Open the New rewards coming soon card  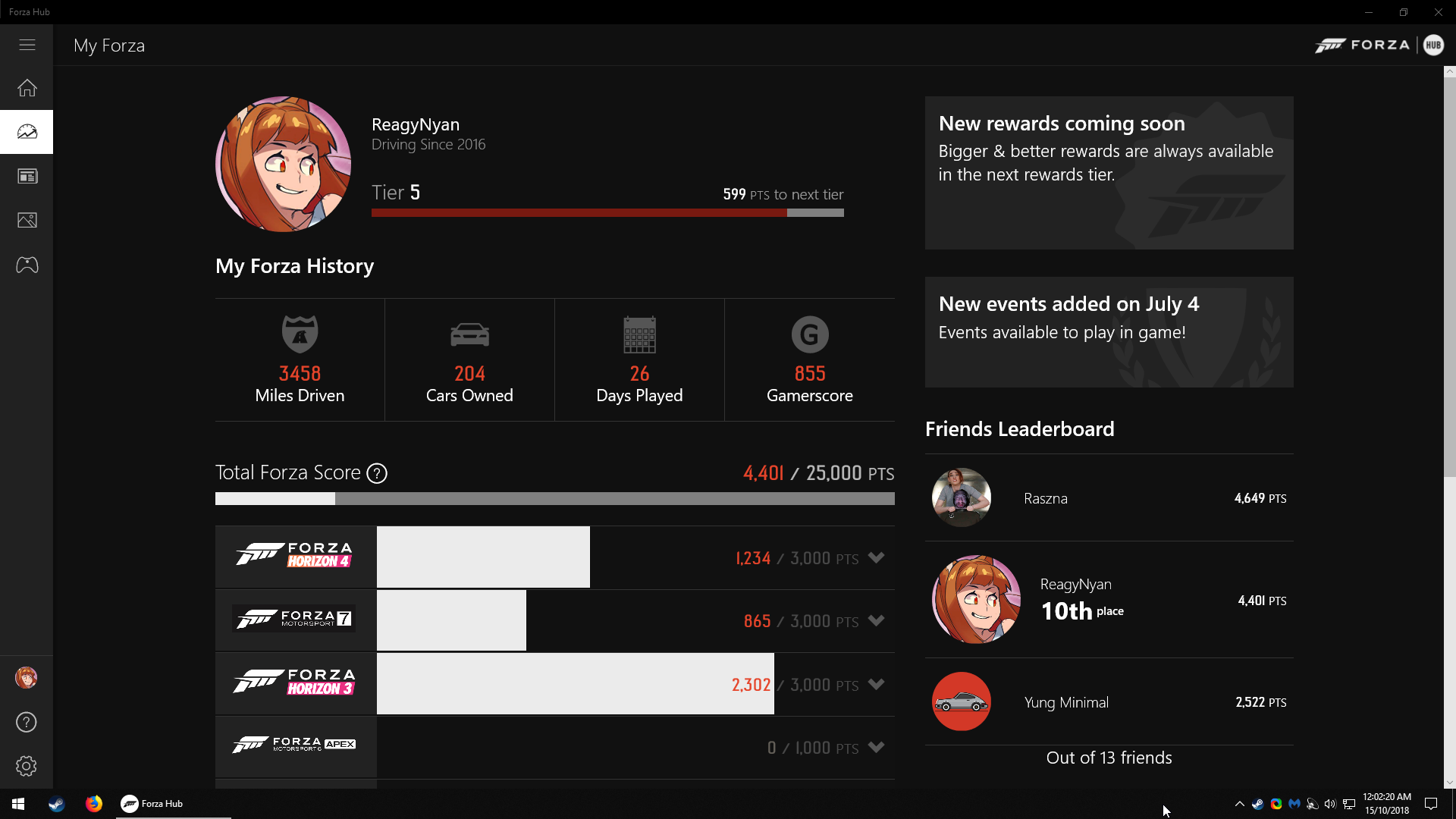[x=1109, y=172]
